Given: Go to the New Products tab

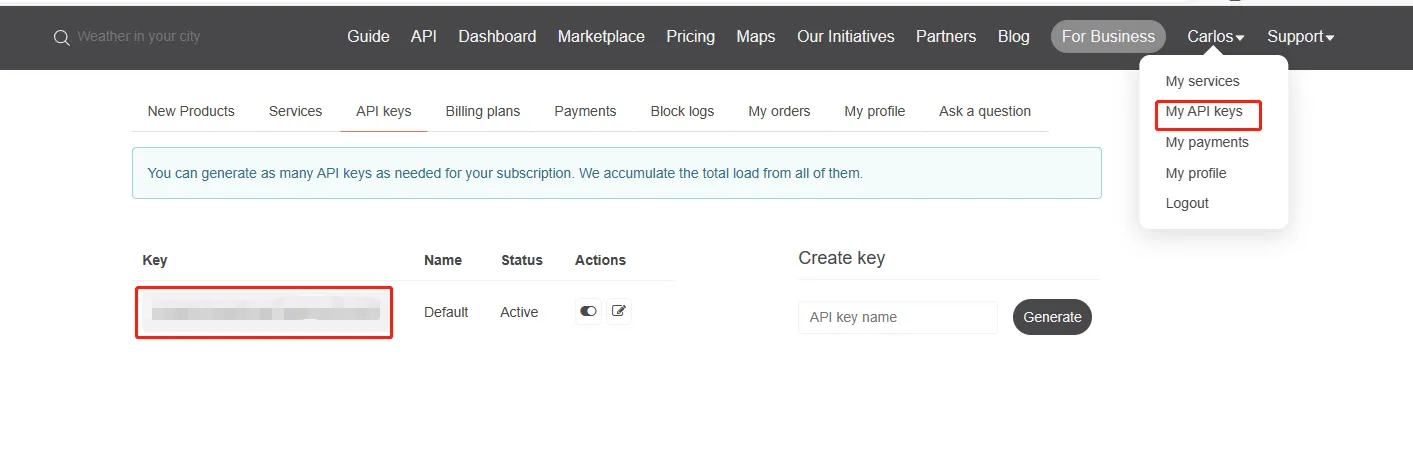Looking at the screenshot, I should tap(191, 111).
